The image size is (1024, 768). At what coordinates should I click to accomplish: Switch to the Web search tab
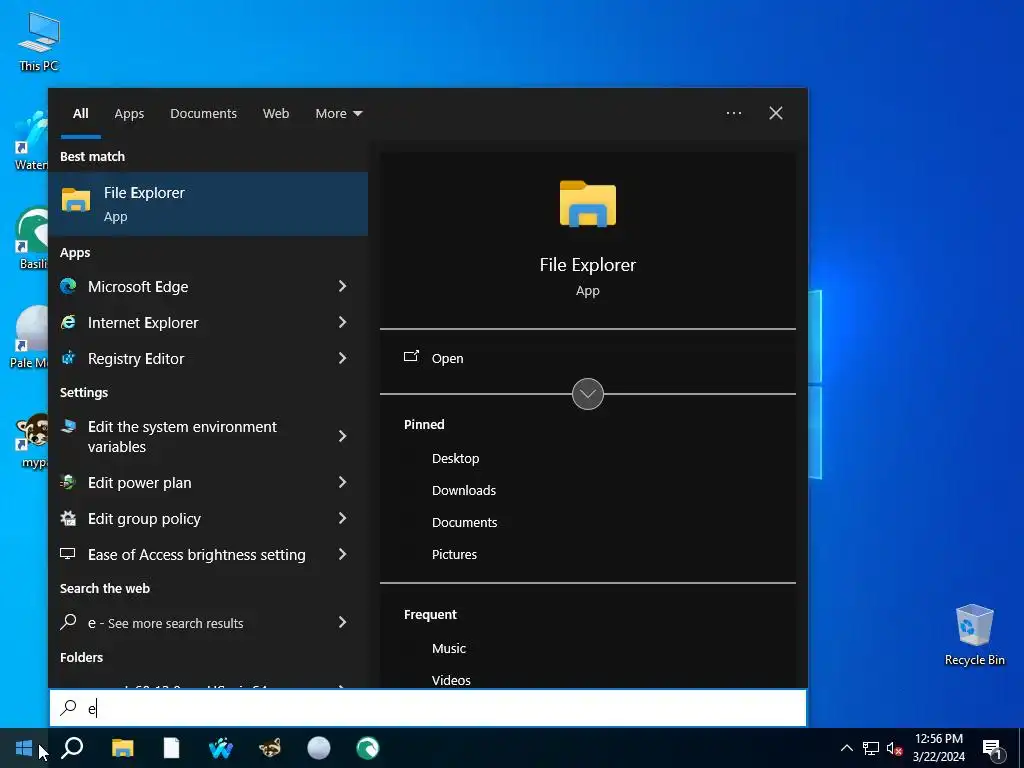coord(276,114)
